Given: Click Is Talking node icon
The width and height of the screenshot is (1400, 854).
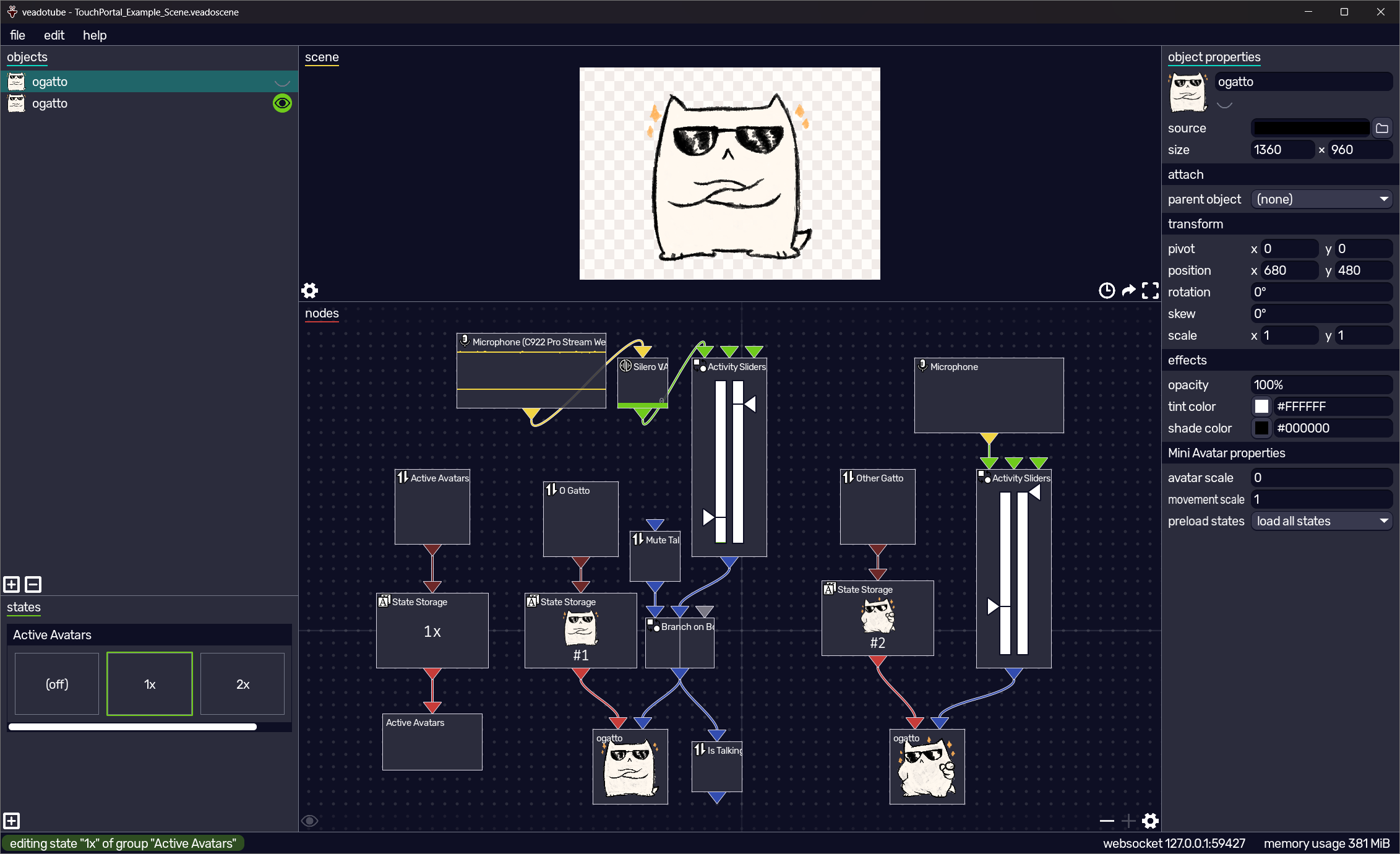Looking at the screenshot, I should pyautogui.click(x=700, y=749).
